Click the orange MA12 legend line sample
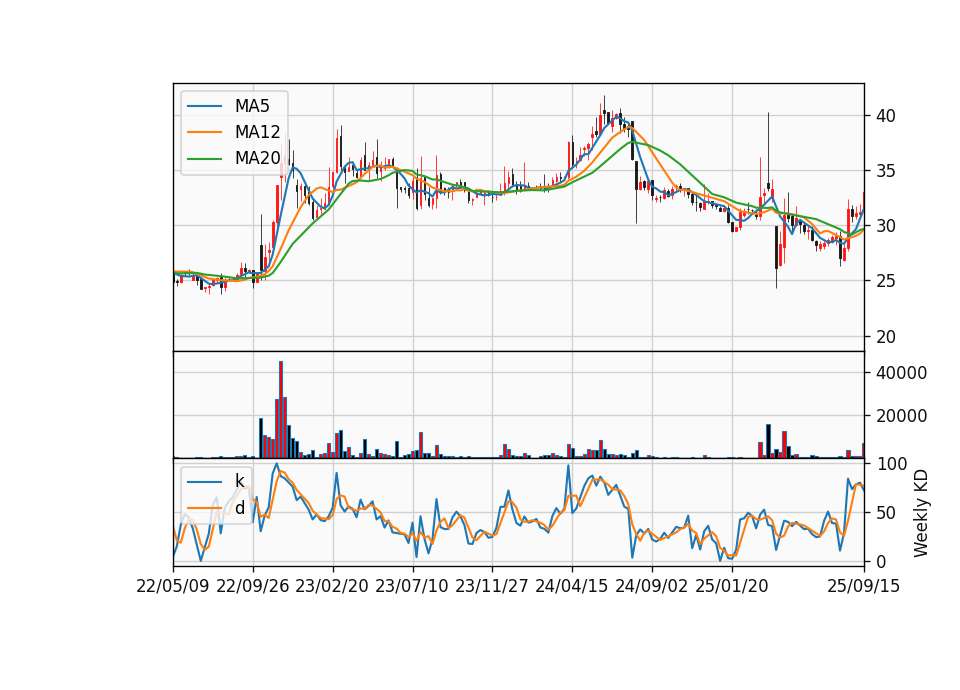This screenshot has height=690, width=960. pyautogui.click(x=204, y=132)
